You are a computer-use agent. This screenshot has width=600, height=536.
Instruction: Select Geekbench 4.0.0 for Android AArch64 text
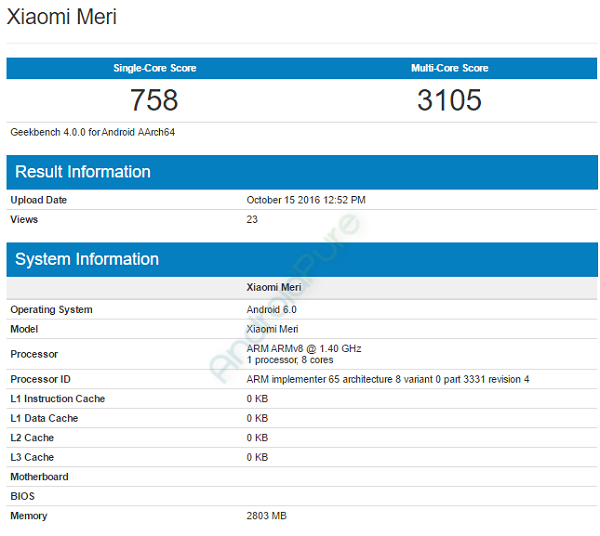tap(93, 132)
